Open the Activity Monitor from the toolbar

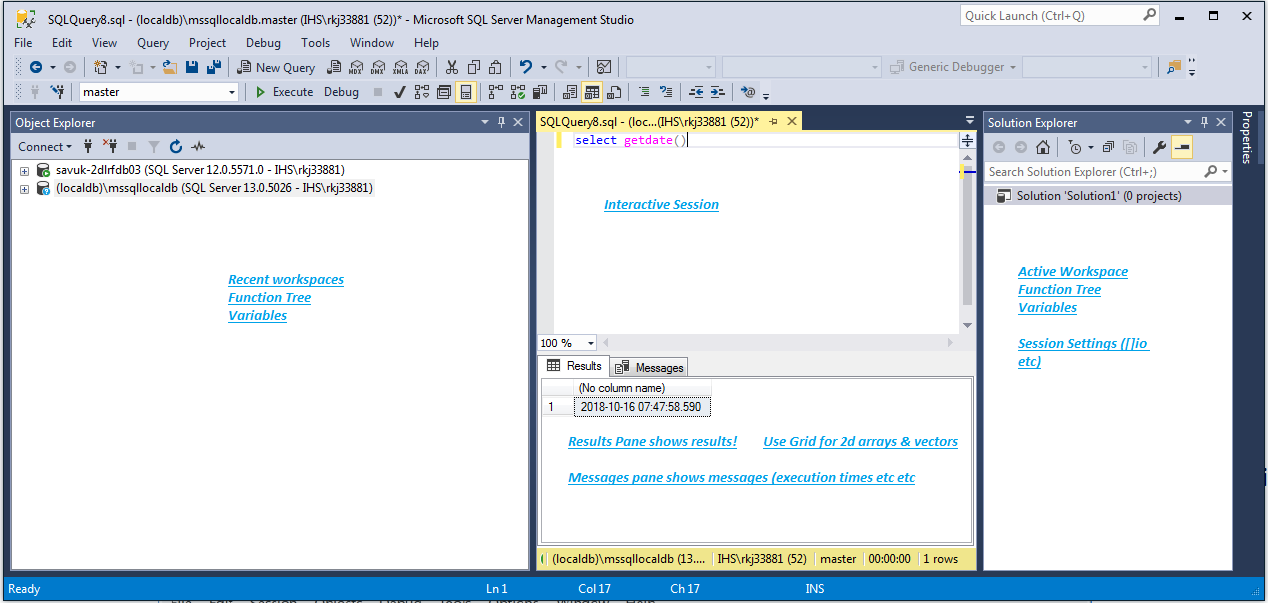pos(604,67)
